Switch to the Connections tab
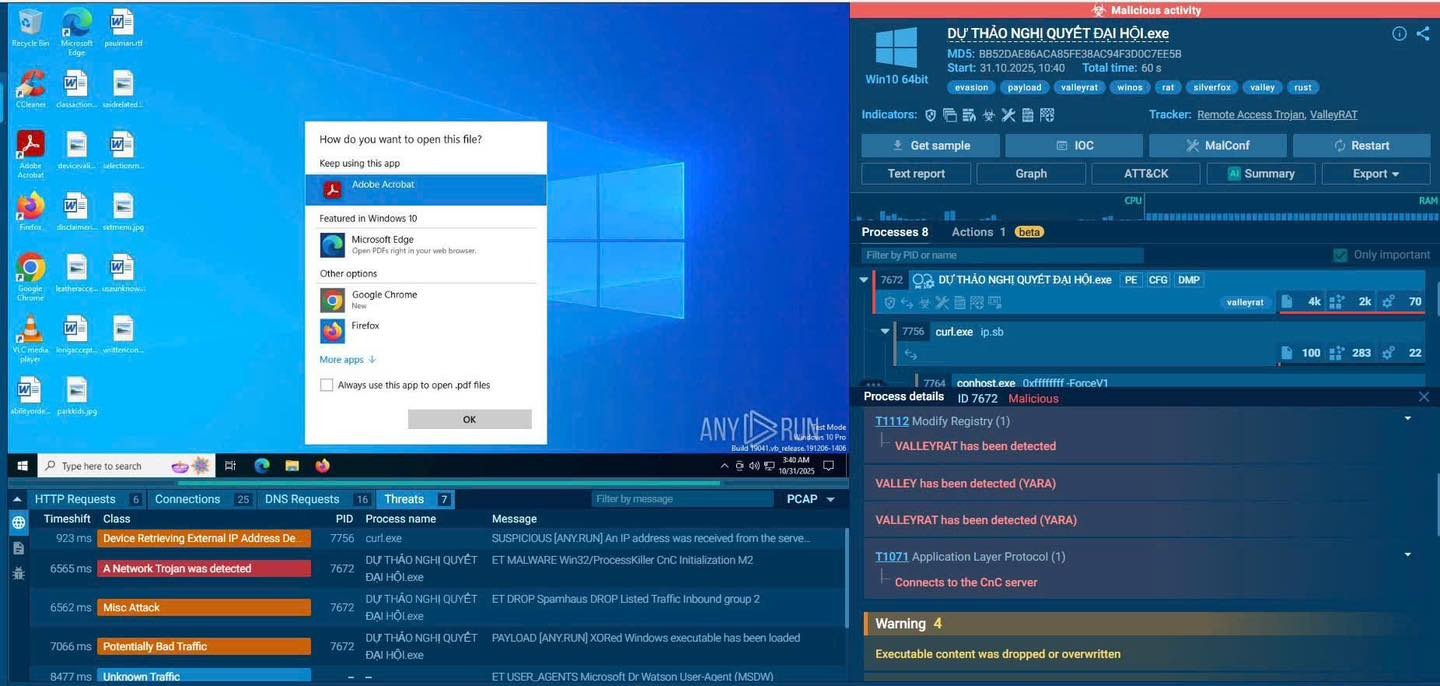 190,498
